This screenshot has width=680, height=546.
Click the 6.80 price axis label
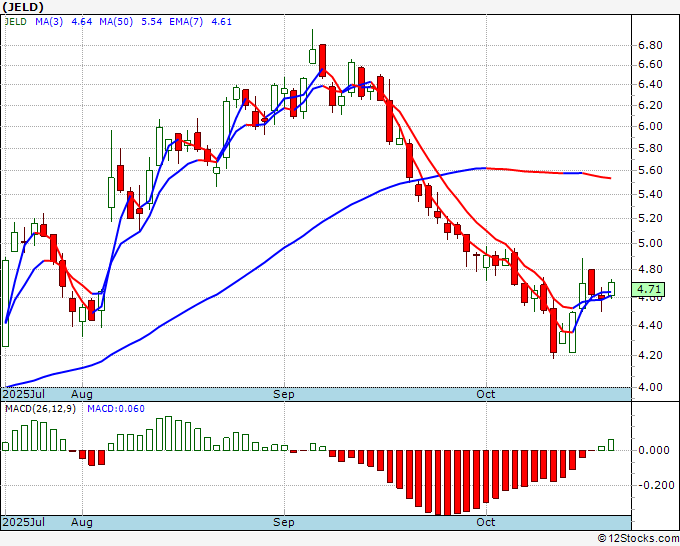[x=650, y=45]
